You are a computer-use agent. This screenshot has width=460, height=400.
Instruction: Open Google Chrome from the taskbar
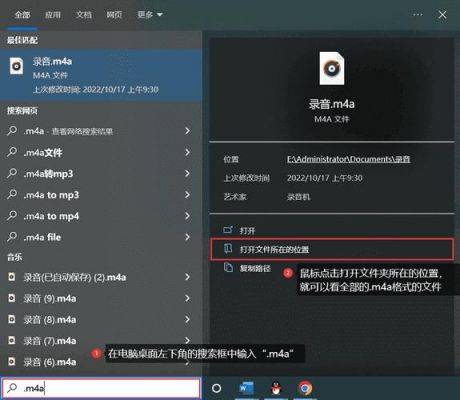pos(305,388)
